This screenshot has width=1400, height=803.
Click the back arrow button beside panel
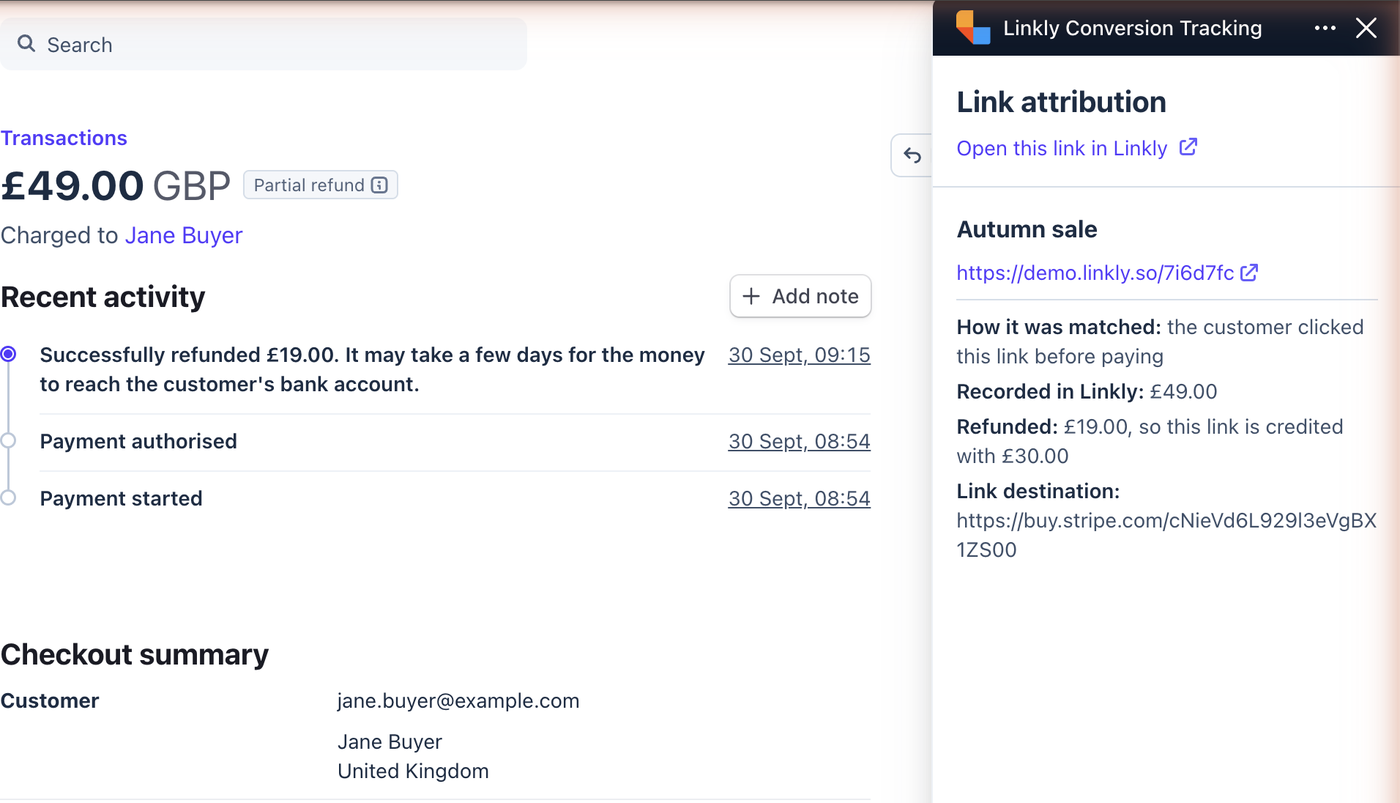912,155
